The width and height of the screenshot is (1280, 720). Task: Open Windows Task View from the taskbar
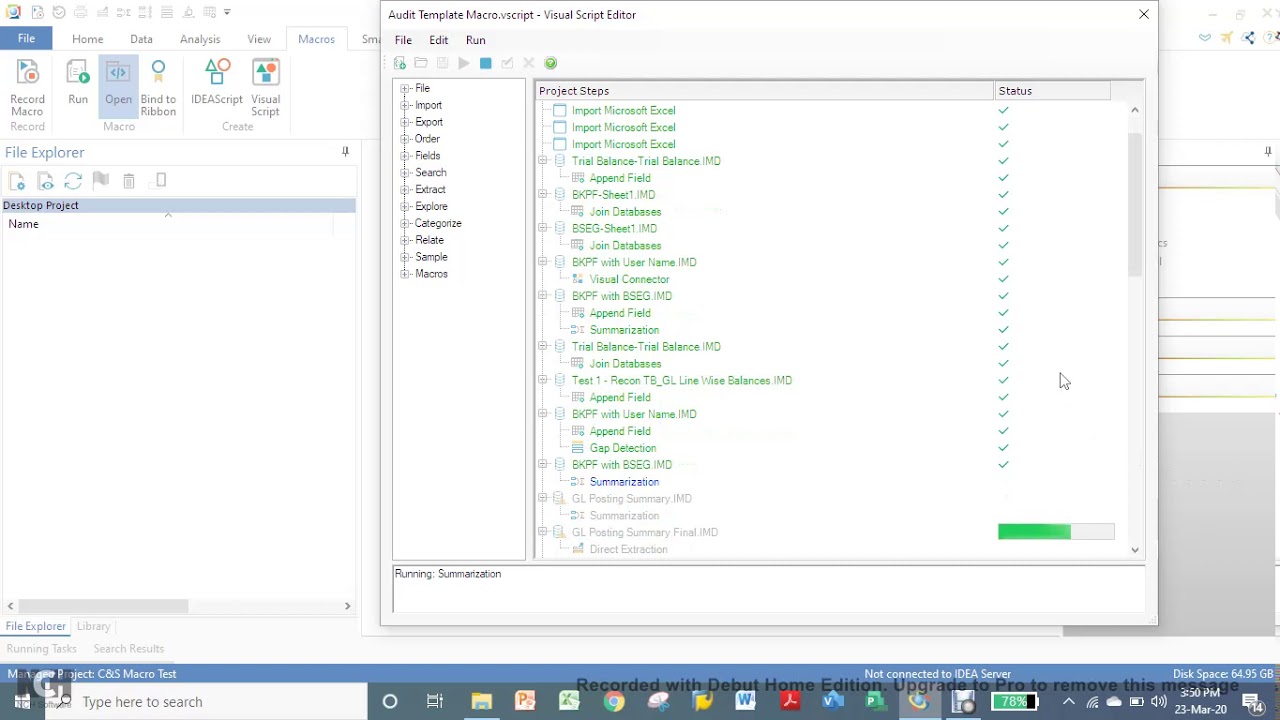point(435,701)
